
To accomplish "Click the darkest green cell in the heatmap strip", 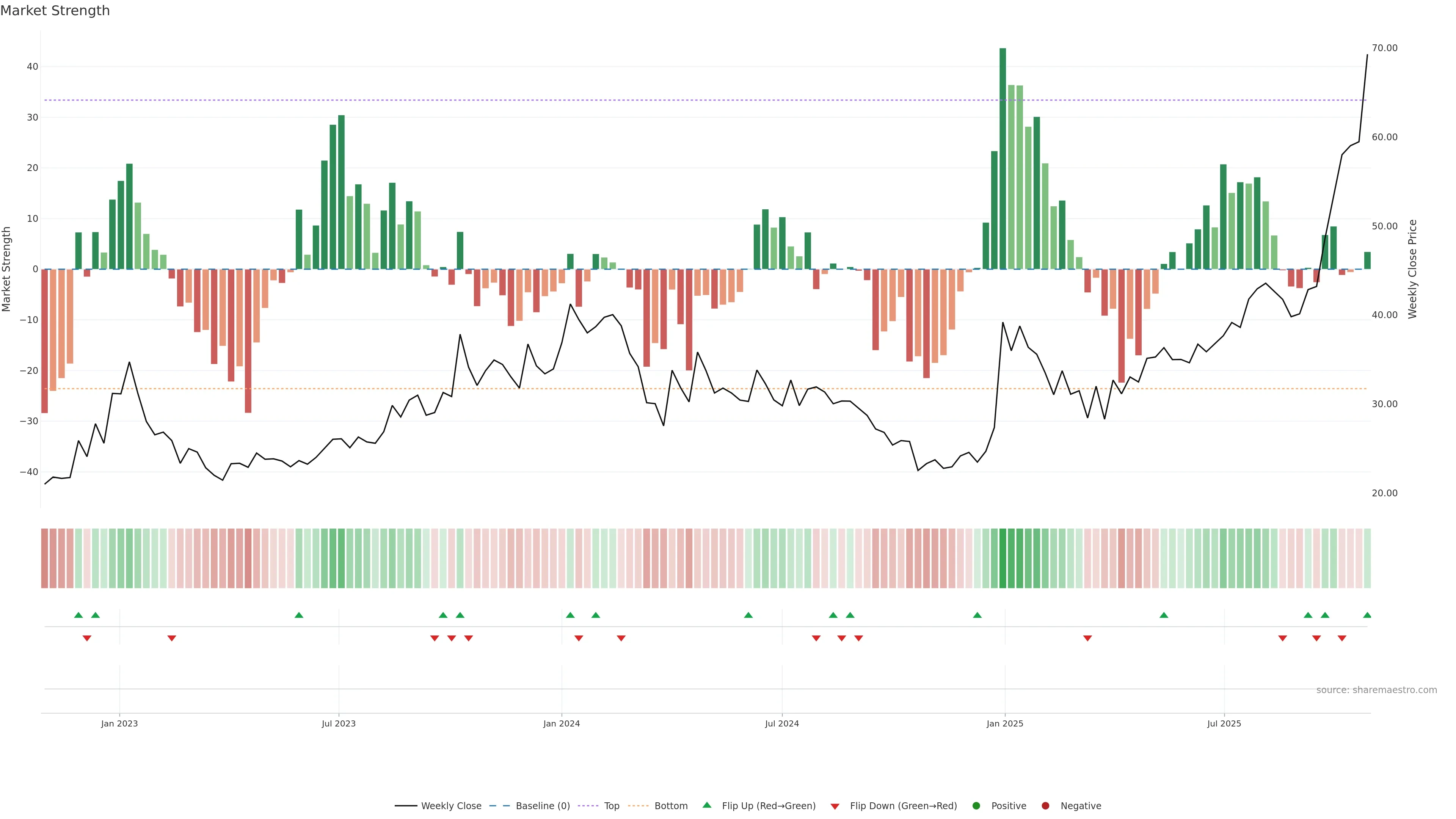I will [x=1003, y=559].
